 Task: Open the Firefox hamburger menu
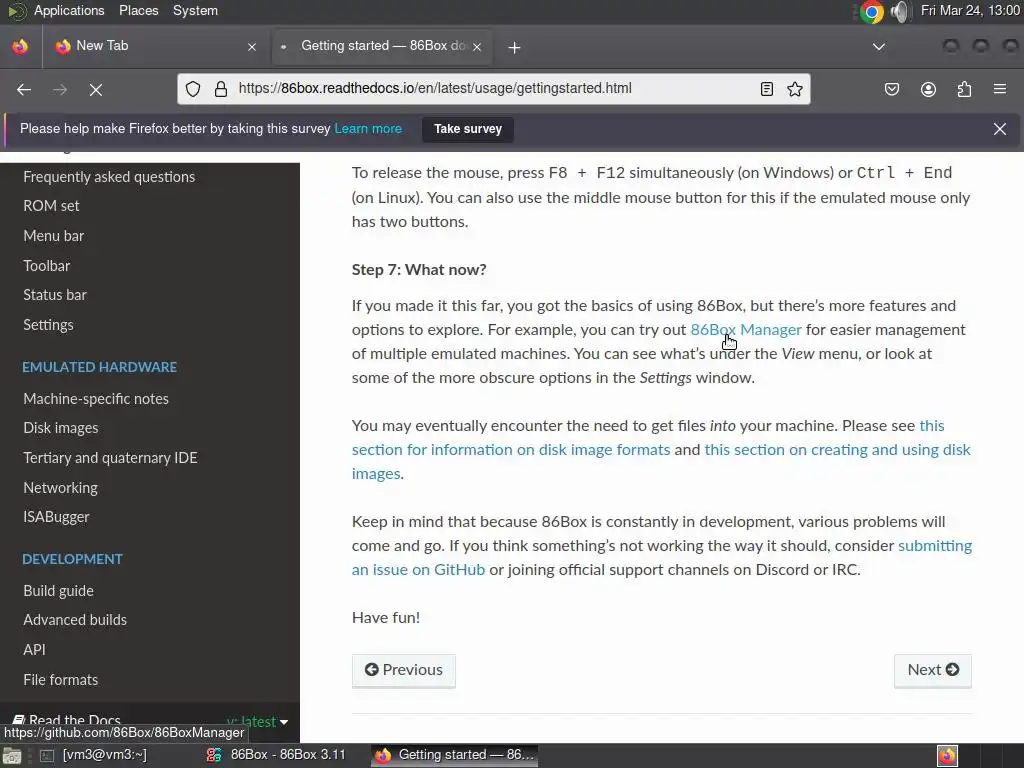(1000, 89)
